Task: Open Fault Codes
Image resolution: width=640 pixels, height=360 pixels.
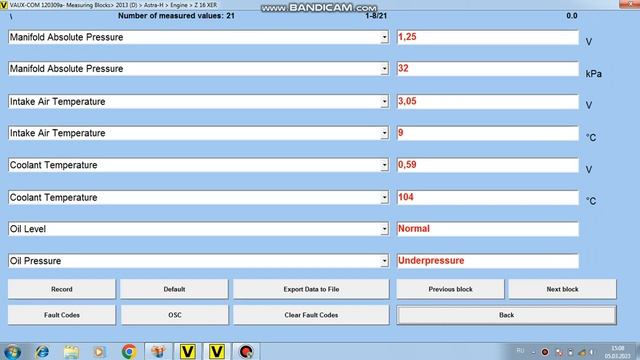Action: click(x=62, y=315)
